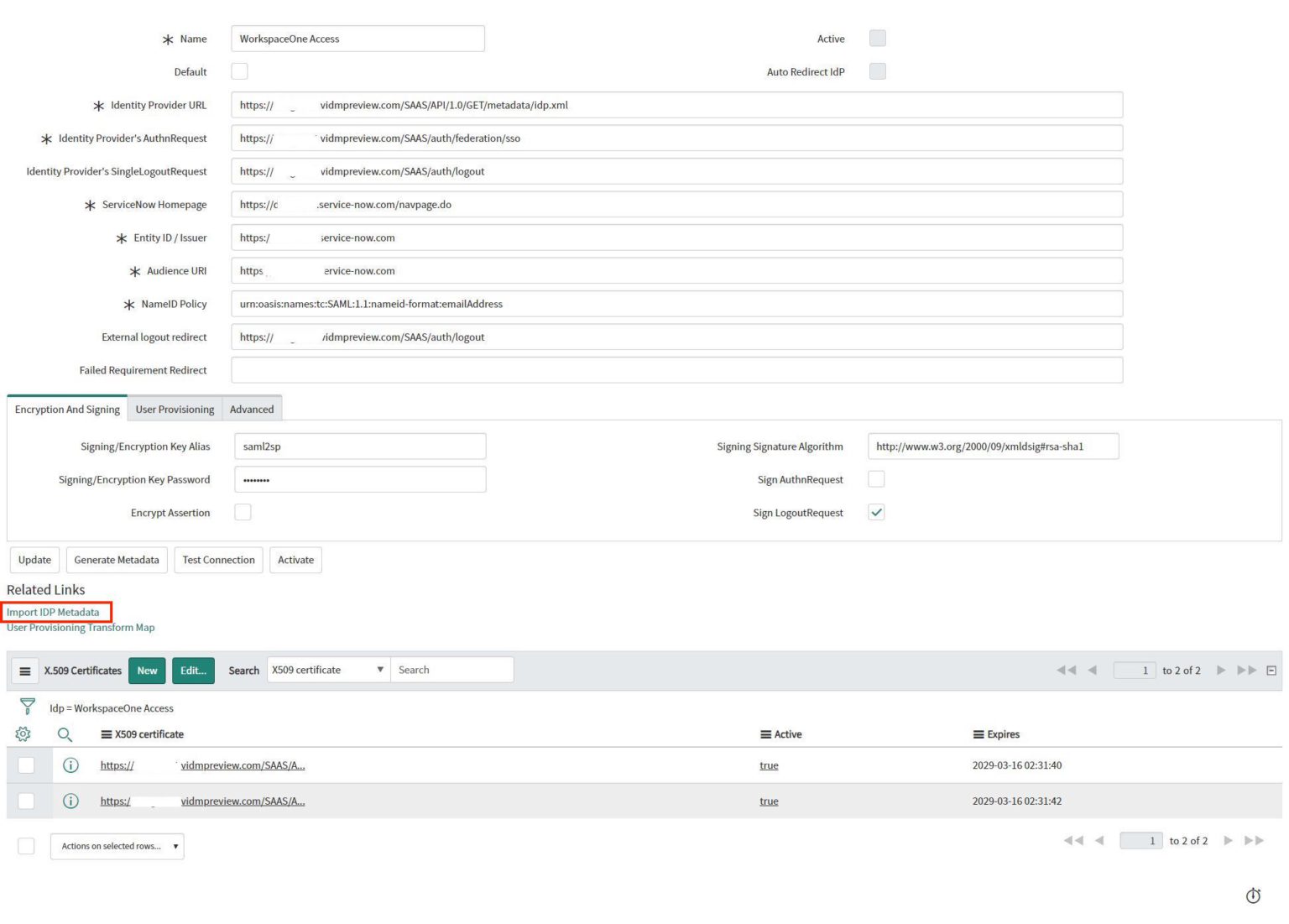Screen dimensions: 1289x924
Task: Open the Actions on selected rows dropdown
Action: [116, 846]
